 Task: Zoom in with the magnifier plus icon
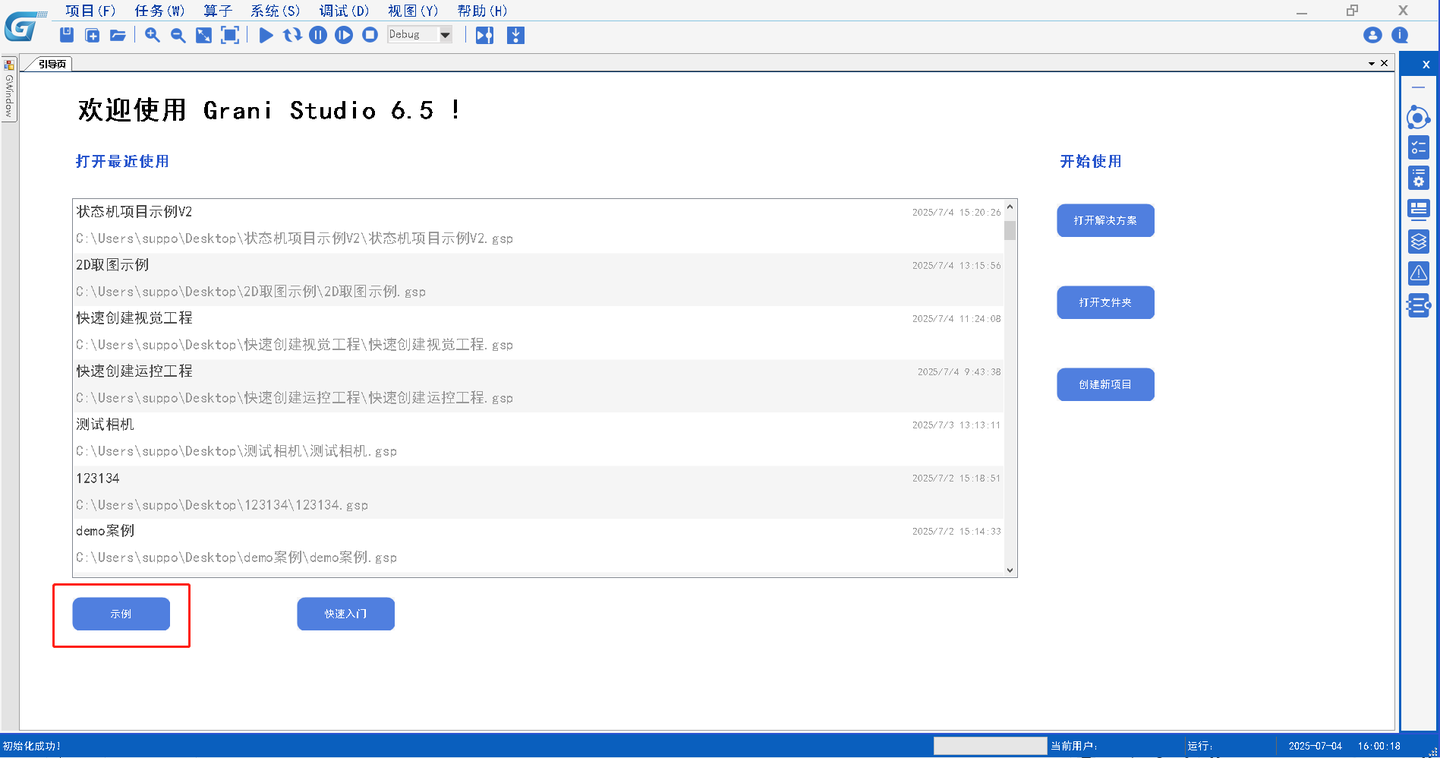[x=152, y=35]
